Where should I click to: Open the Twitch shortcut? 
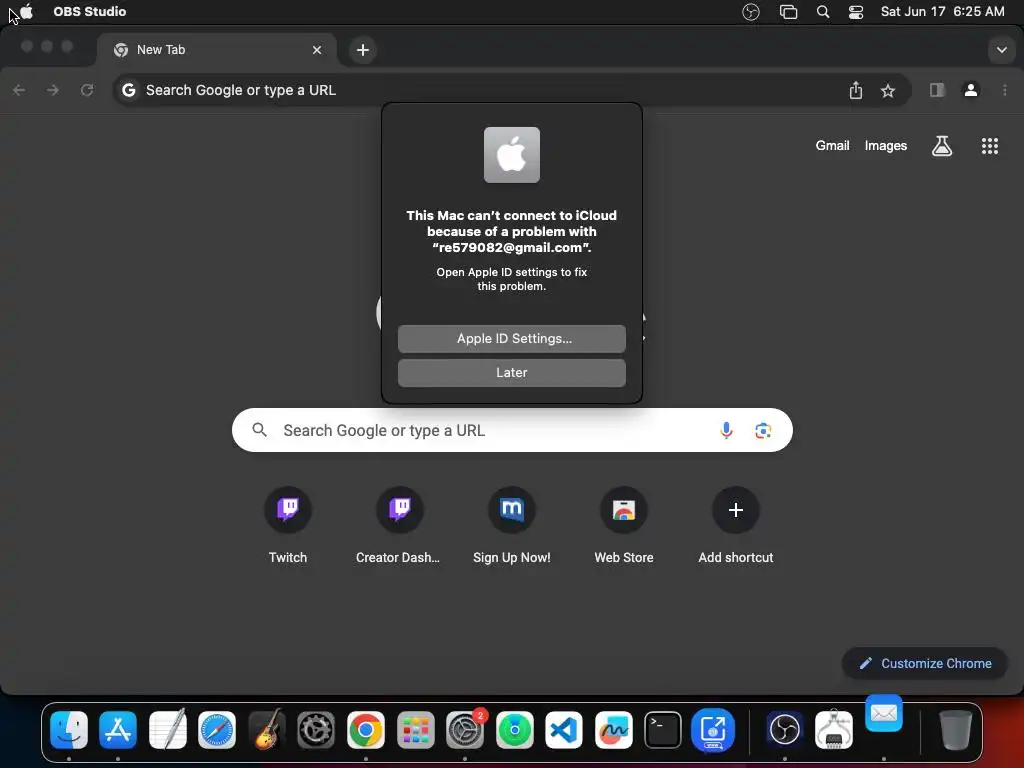coord(288,526)
